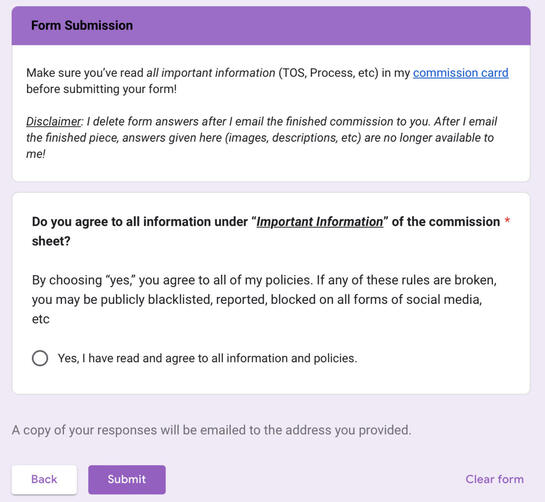Click the italic "all important information" phrase
This screenshot has height=502, width=545.
(211, 73)
